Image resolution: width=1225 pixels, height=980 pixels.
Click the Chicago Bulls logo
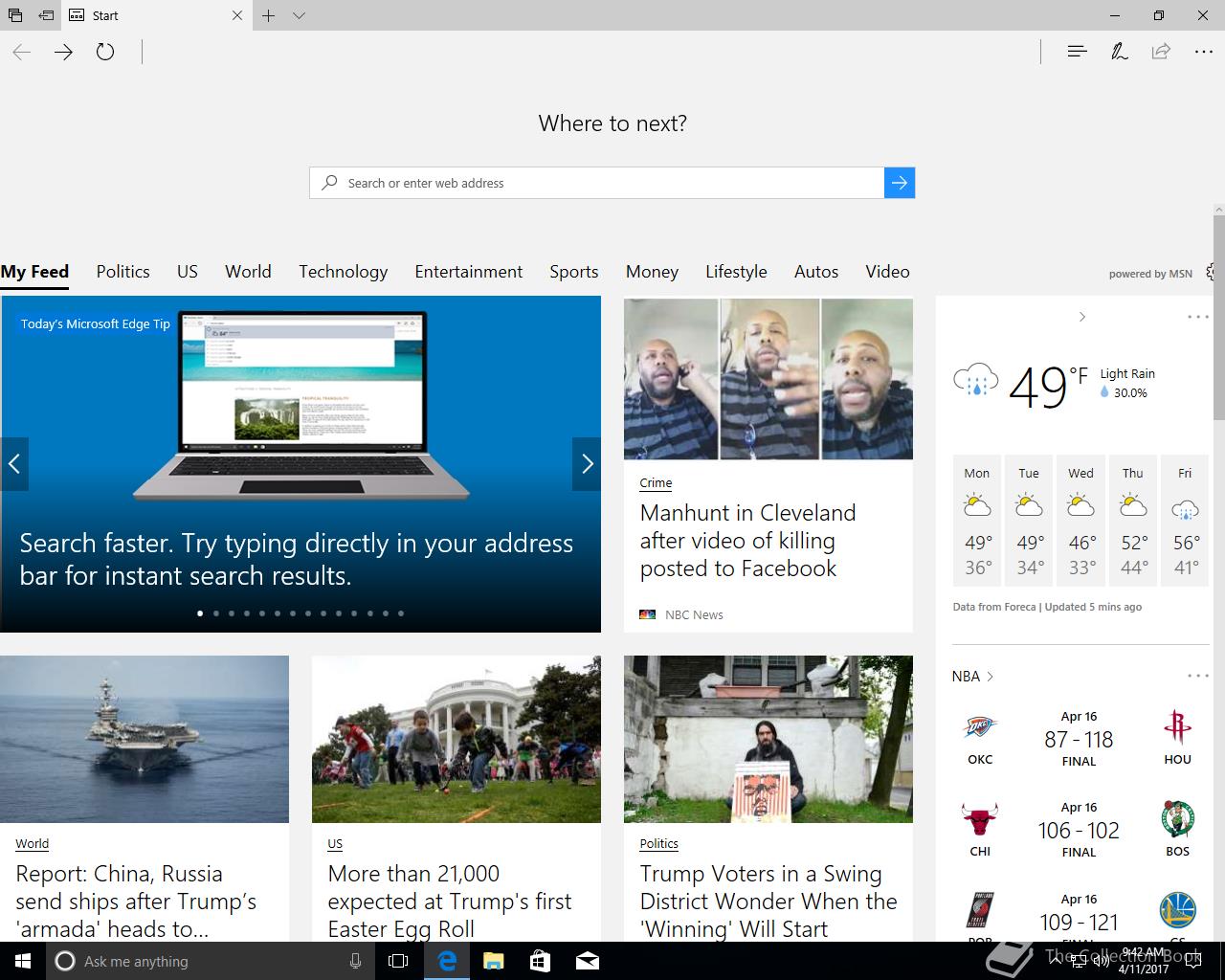coord(980,820)
